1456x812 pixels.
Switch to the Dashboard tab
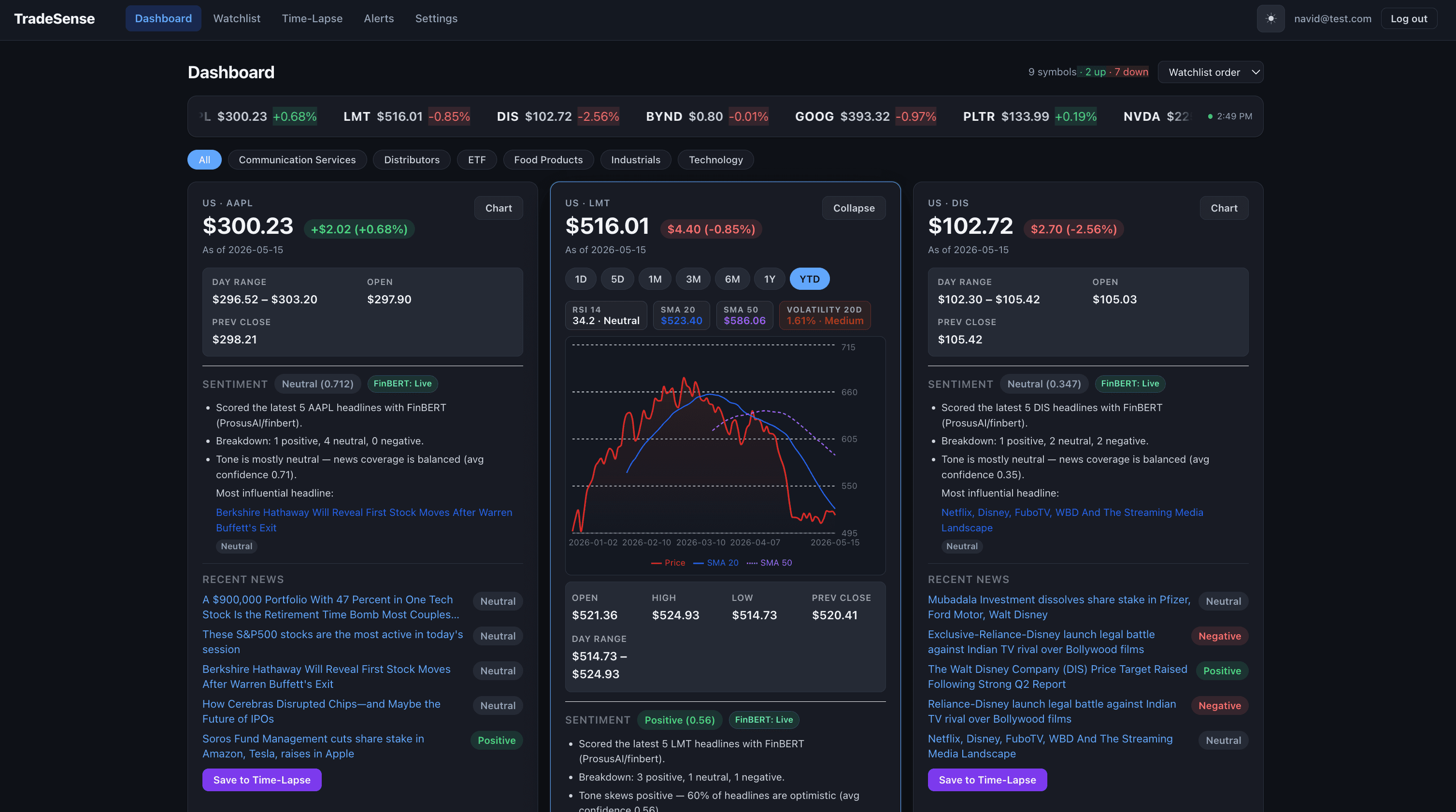point(163,19)
